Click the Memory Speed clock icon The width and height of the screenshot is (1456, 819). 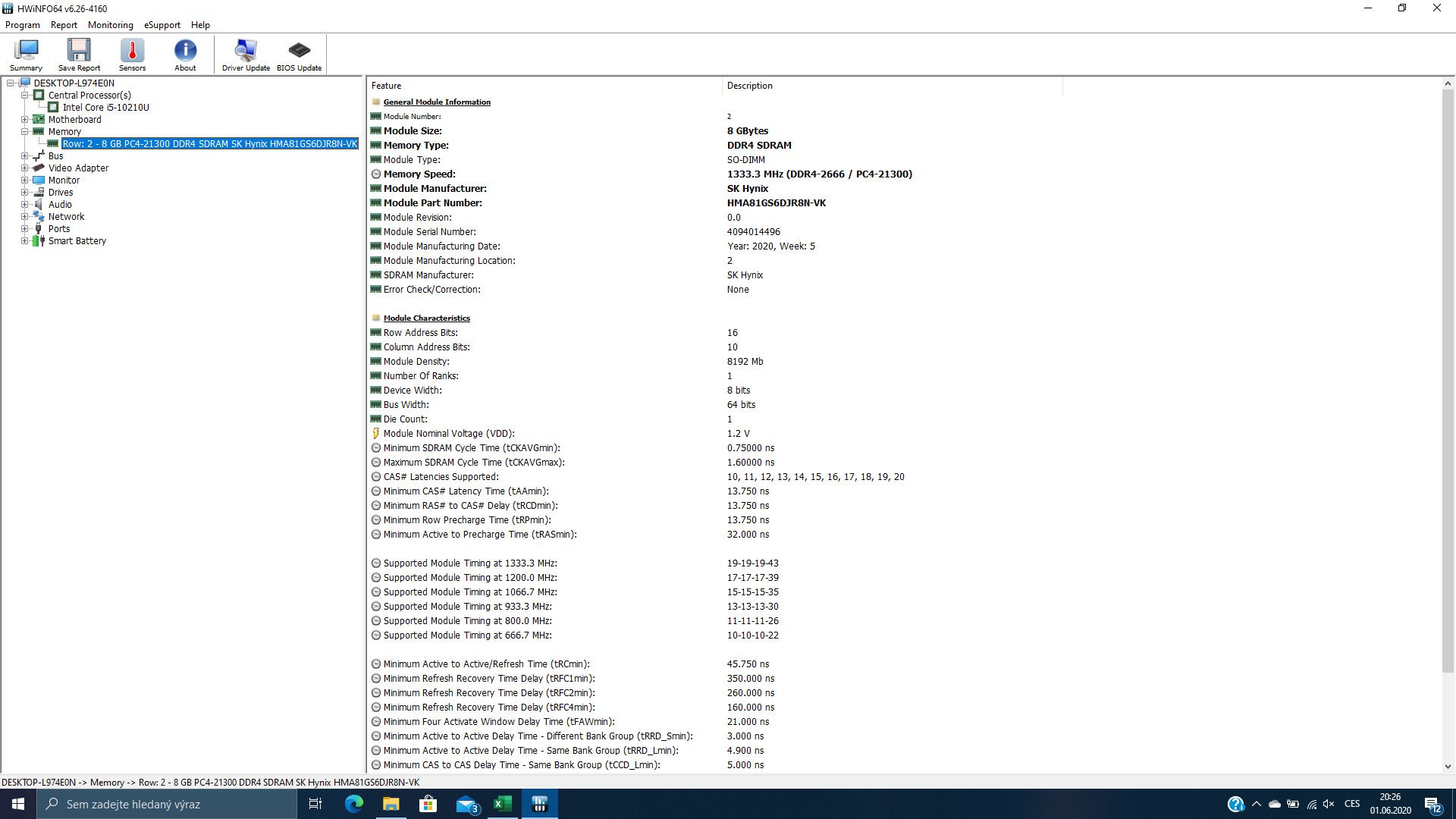(375, 174)
